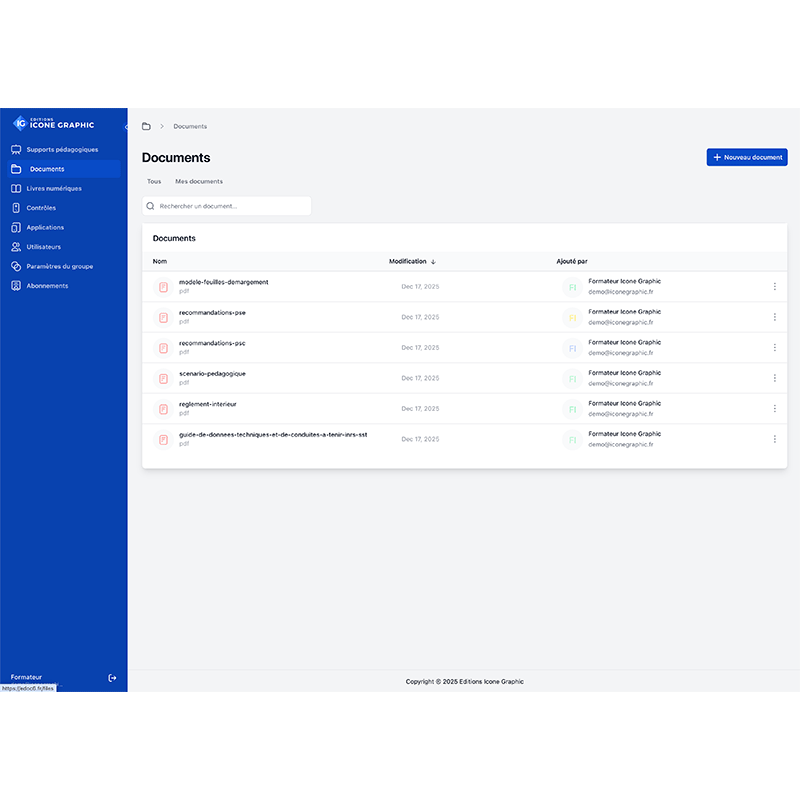The width and height of the screenshot is (800, 800).
Task: Open Supports pédagogiques from the sidebar
Action: (x=55, y=149)
